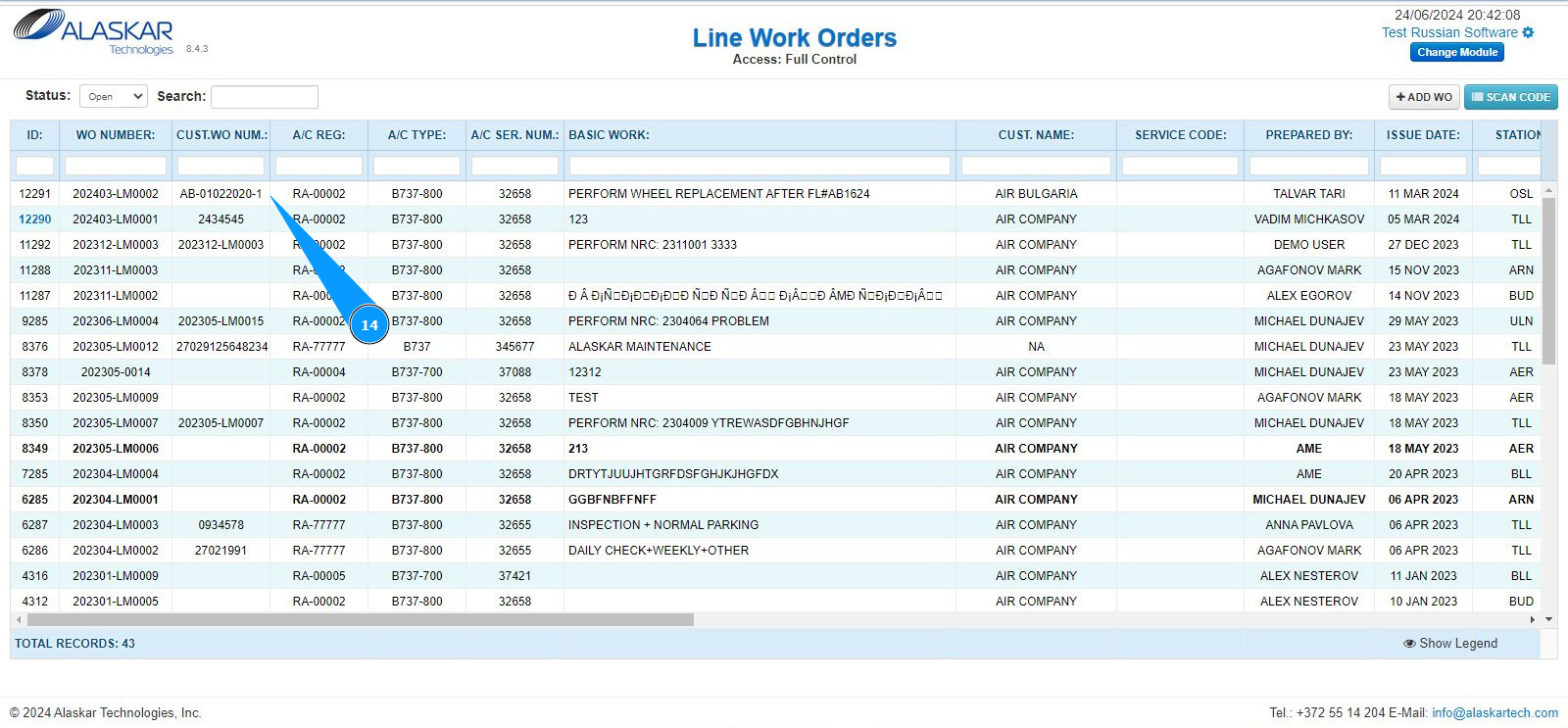Click the ID column filter field

(x=34, y=166)
